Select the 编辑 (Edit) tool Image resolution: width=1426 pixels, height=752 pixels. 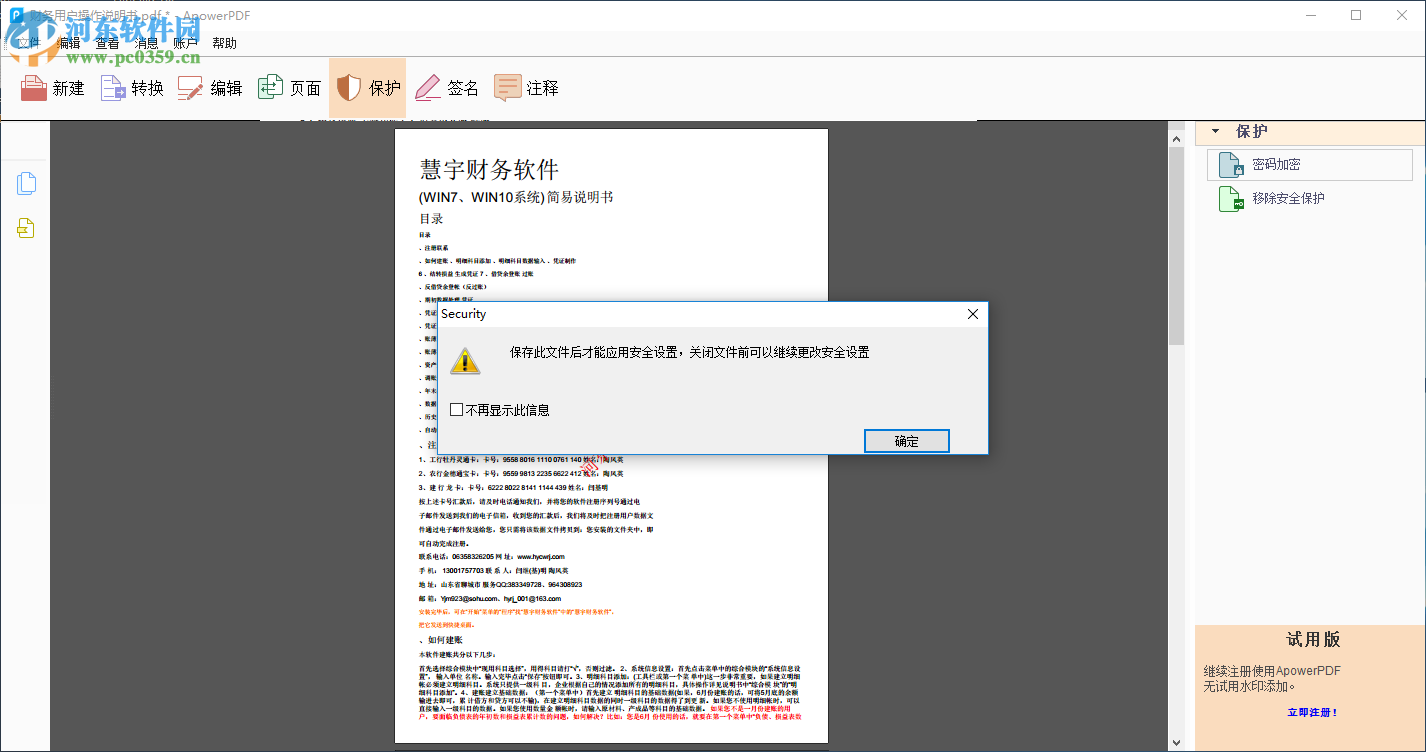coord(210,88)
